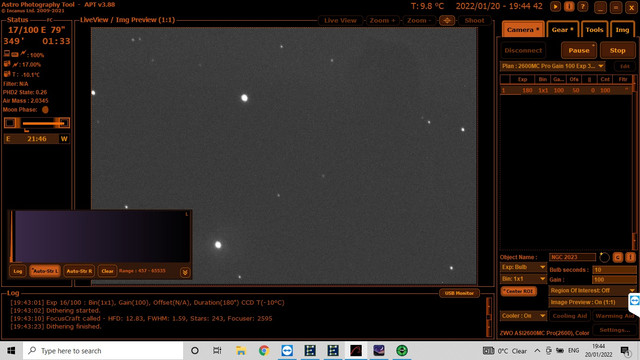Click the plan Edit button
640x360 pixels.
[x=624, y=66]
